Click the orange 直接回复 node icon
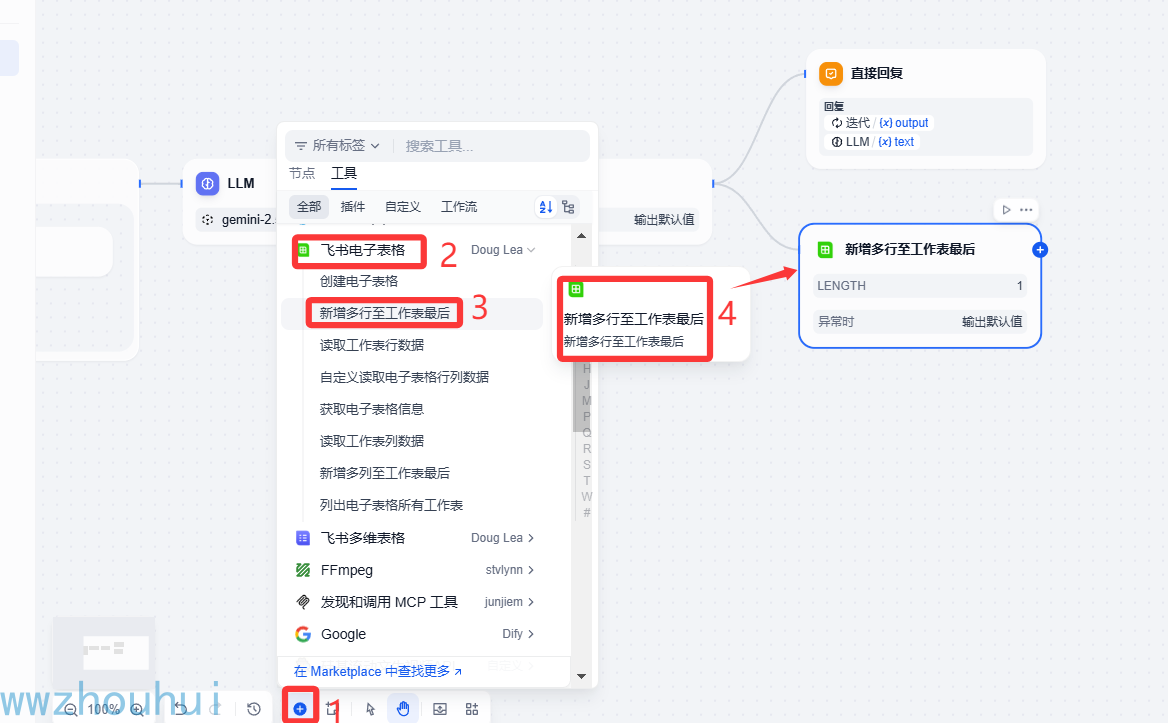This screenshot has height=723, width=1168. tap(831, 74)
